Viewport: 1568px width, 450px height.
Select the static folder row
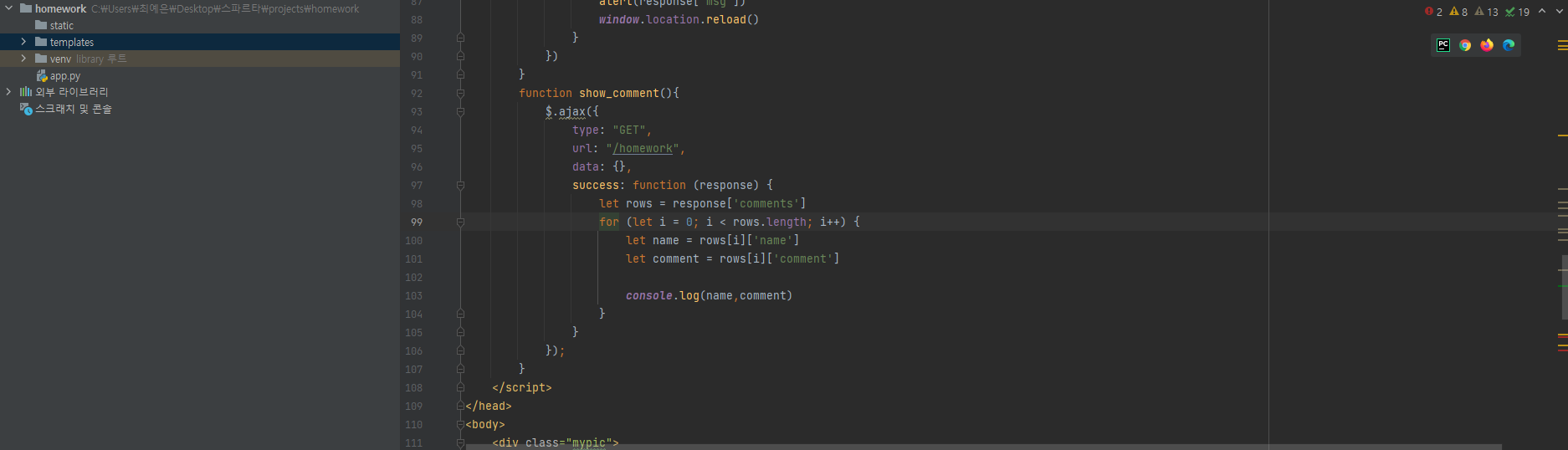pyautogui.click(x=200, y=25)
